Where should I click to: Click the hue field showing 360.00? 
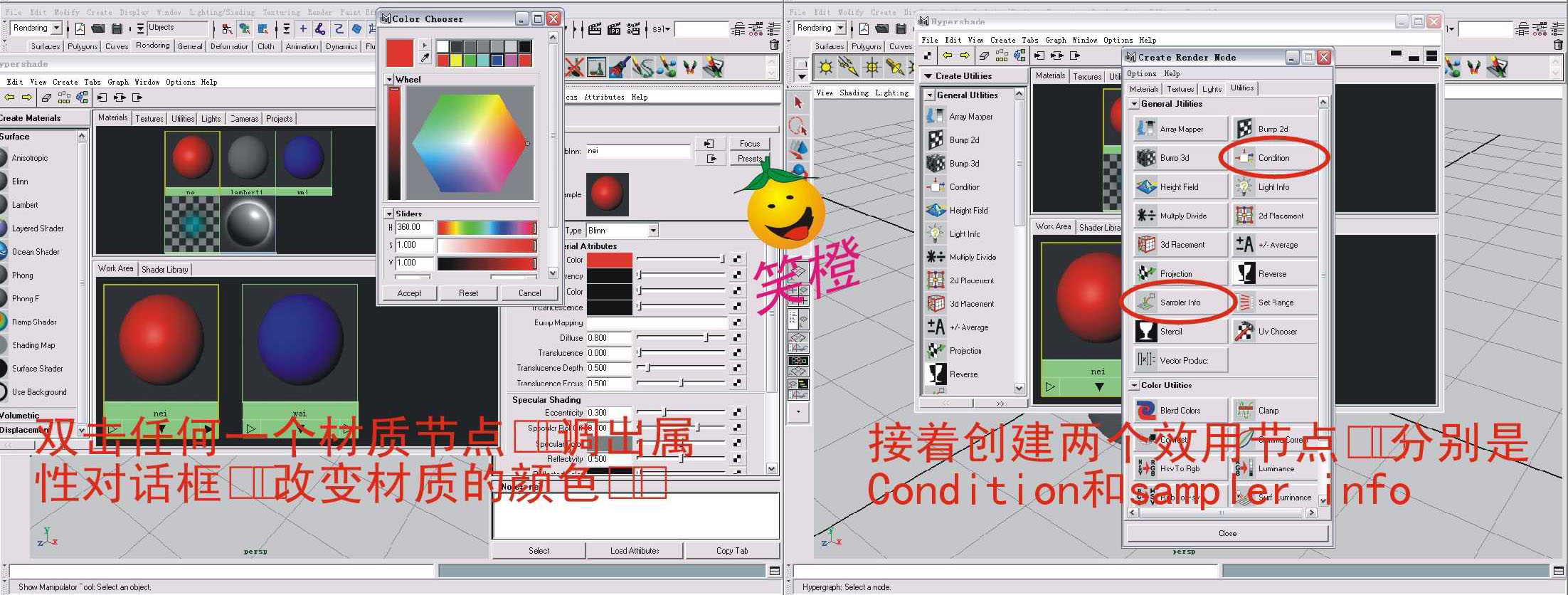(414, 228)
